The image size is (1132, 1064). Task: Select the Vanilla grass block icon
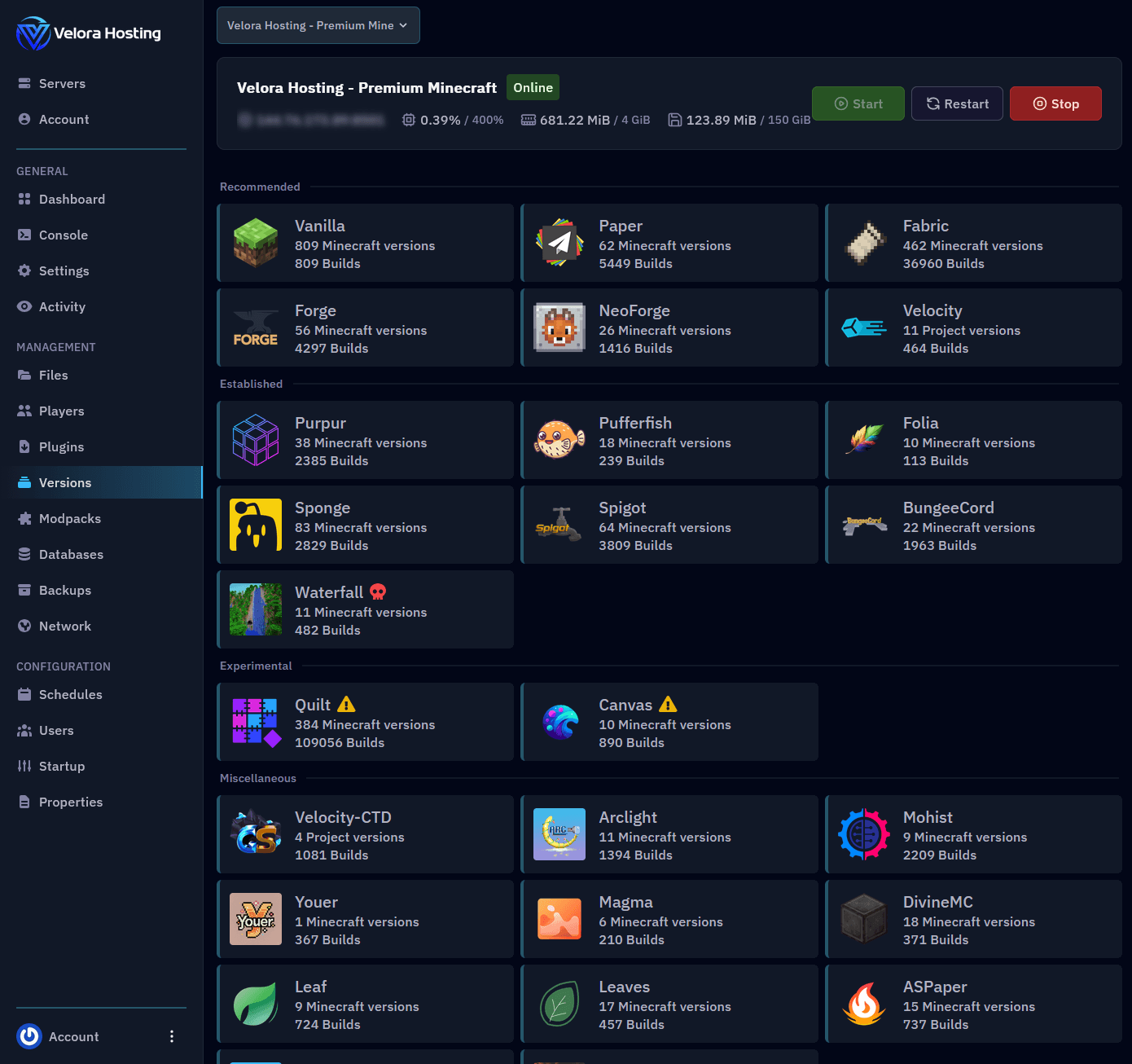point(256,244)
